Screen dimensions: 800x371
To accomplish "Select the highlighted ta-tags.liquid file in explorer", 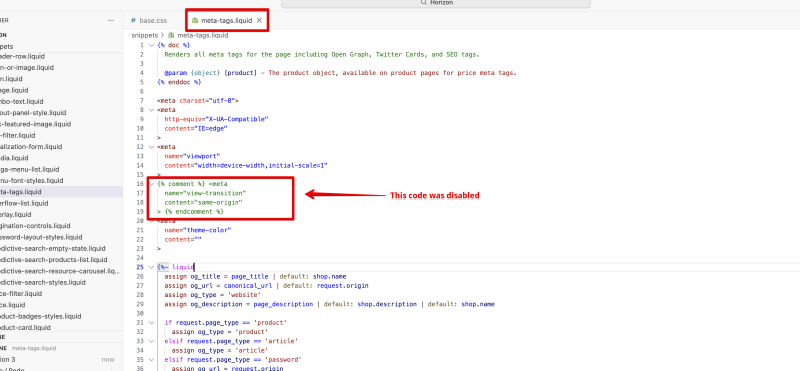I will point(61,192).
